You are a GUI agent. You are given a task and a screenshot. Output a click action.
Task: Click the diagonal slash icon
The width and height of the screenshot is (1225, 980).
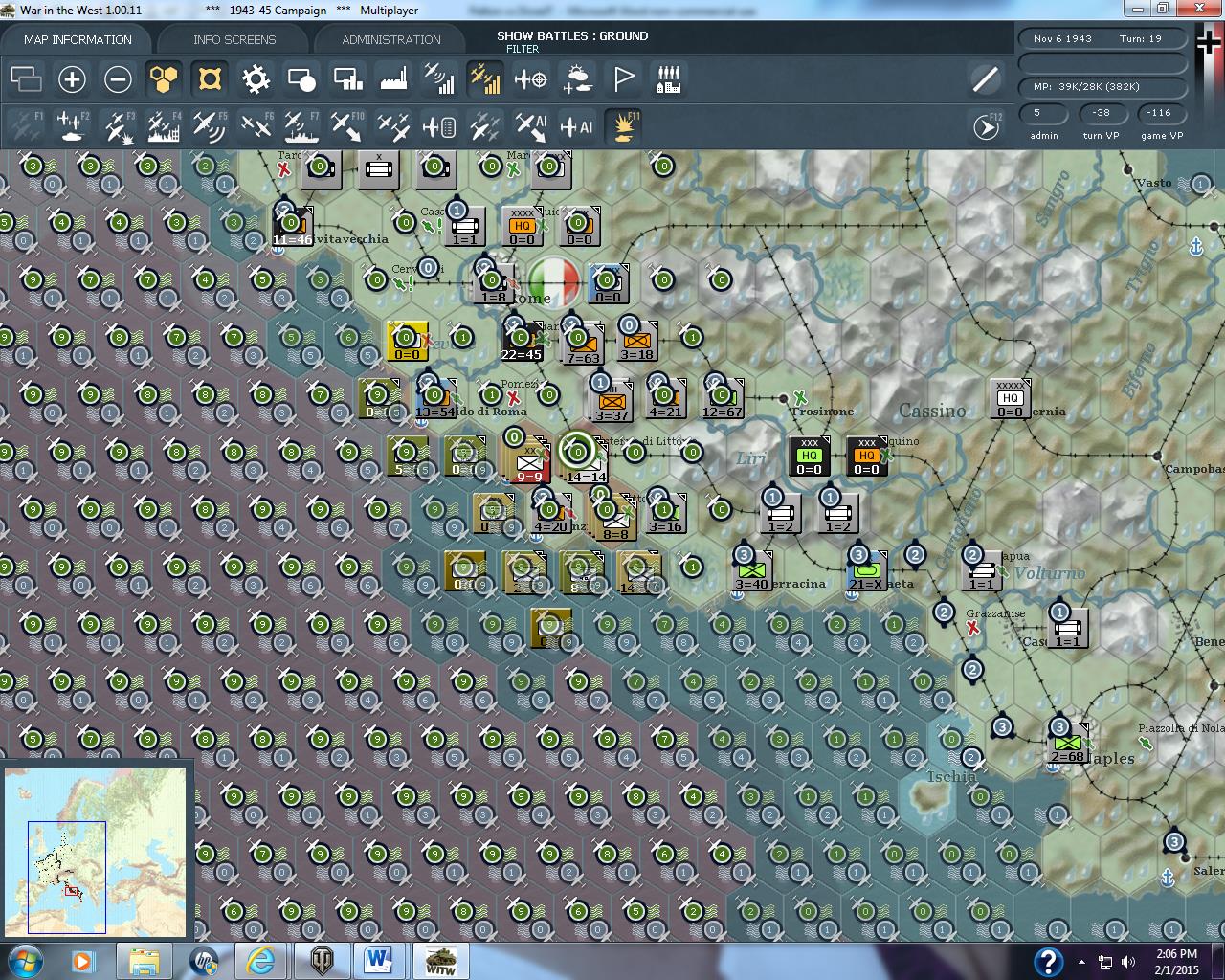click(x=986, y=79)
